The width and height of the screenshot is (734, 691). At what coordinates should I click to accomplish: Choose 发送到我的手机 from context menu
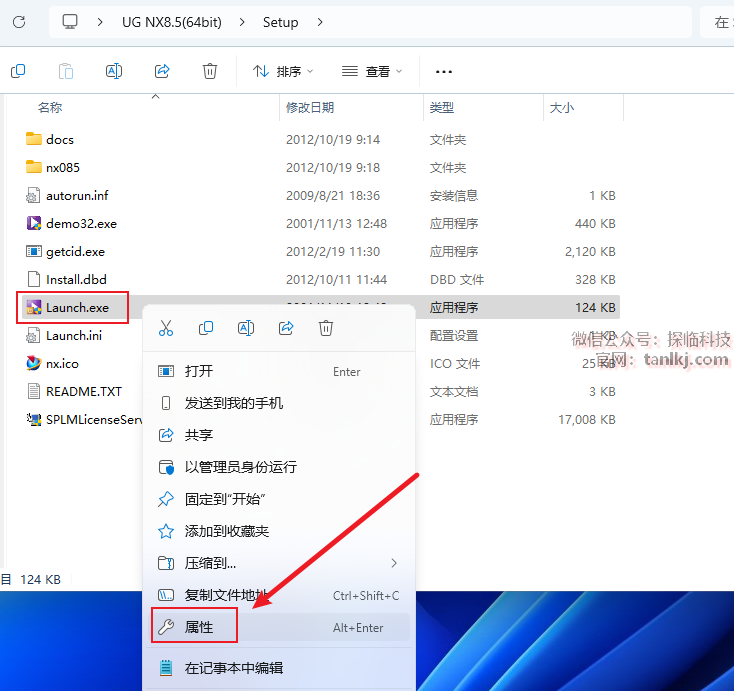279,403
